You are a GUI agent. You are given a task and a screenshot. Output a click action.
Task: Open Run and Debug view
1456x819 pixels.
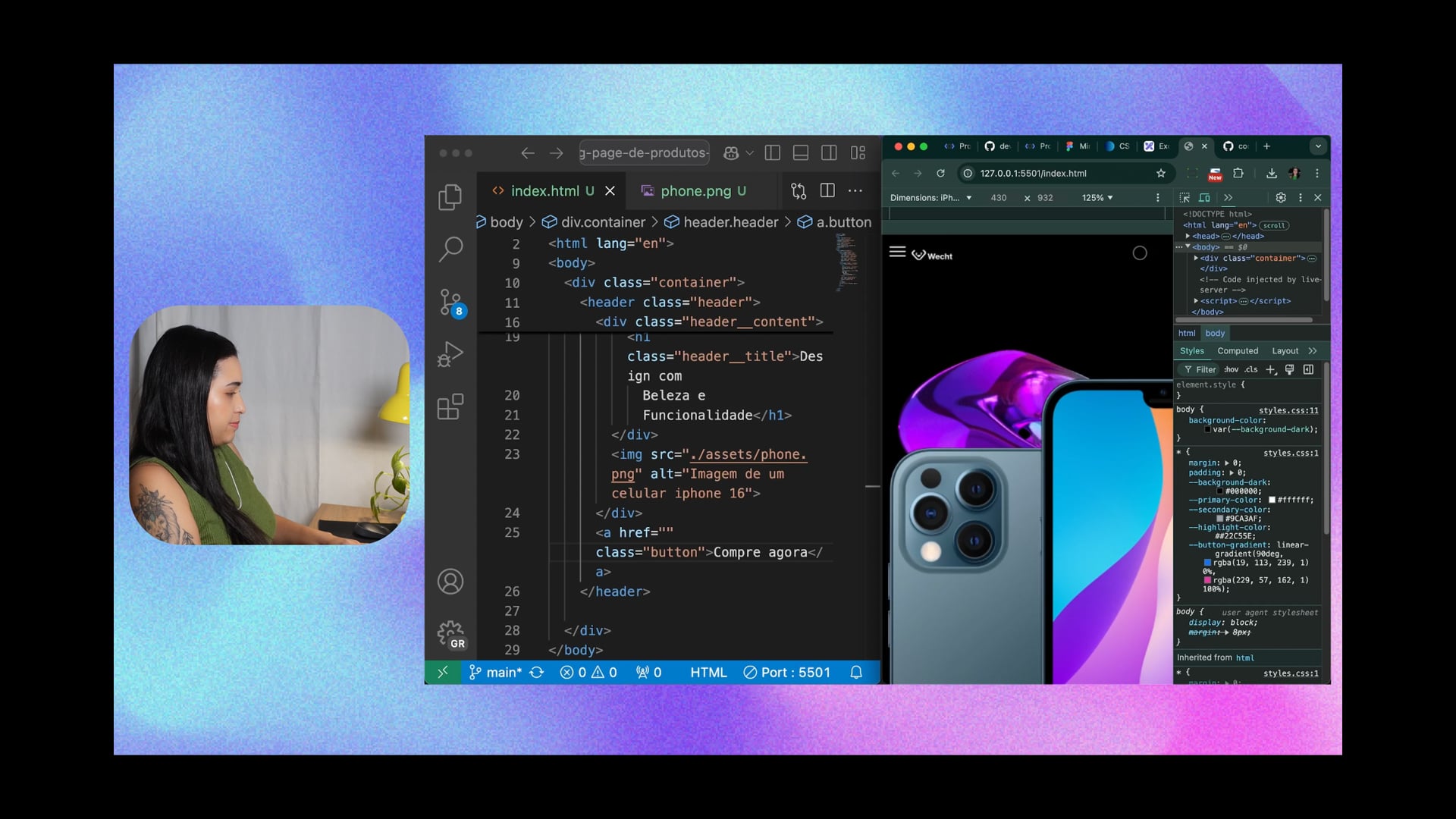point(450,354)
